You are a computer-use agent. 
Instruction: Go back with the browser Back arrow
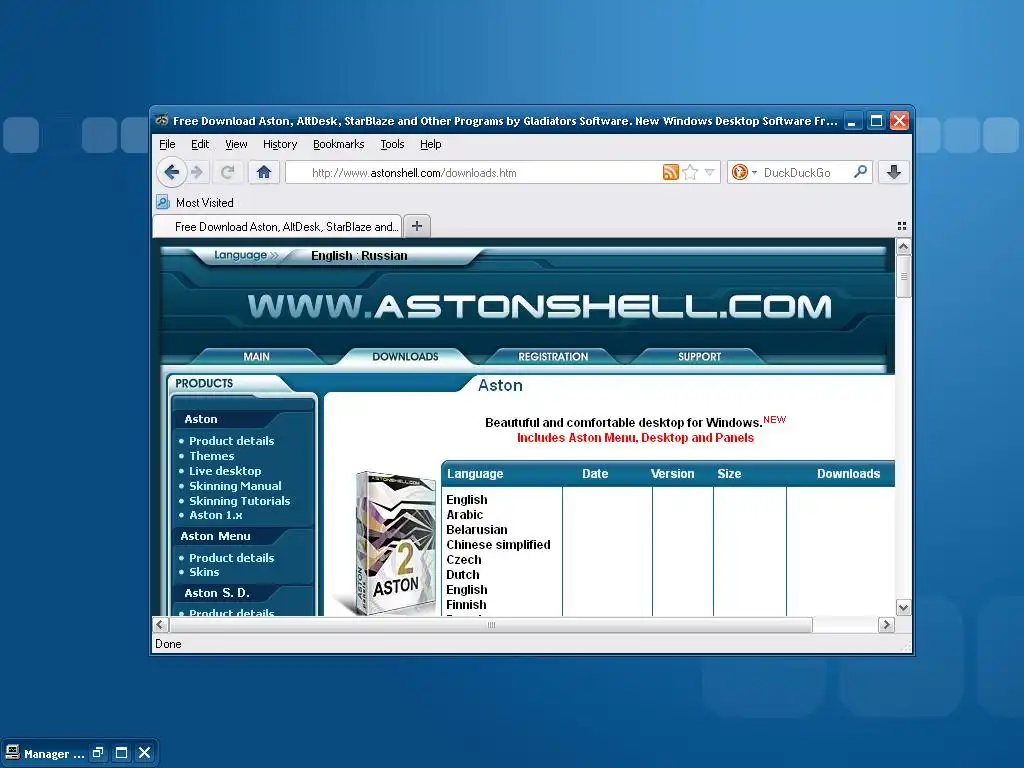(x=172, y=172)
